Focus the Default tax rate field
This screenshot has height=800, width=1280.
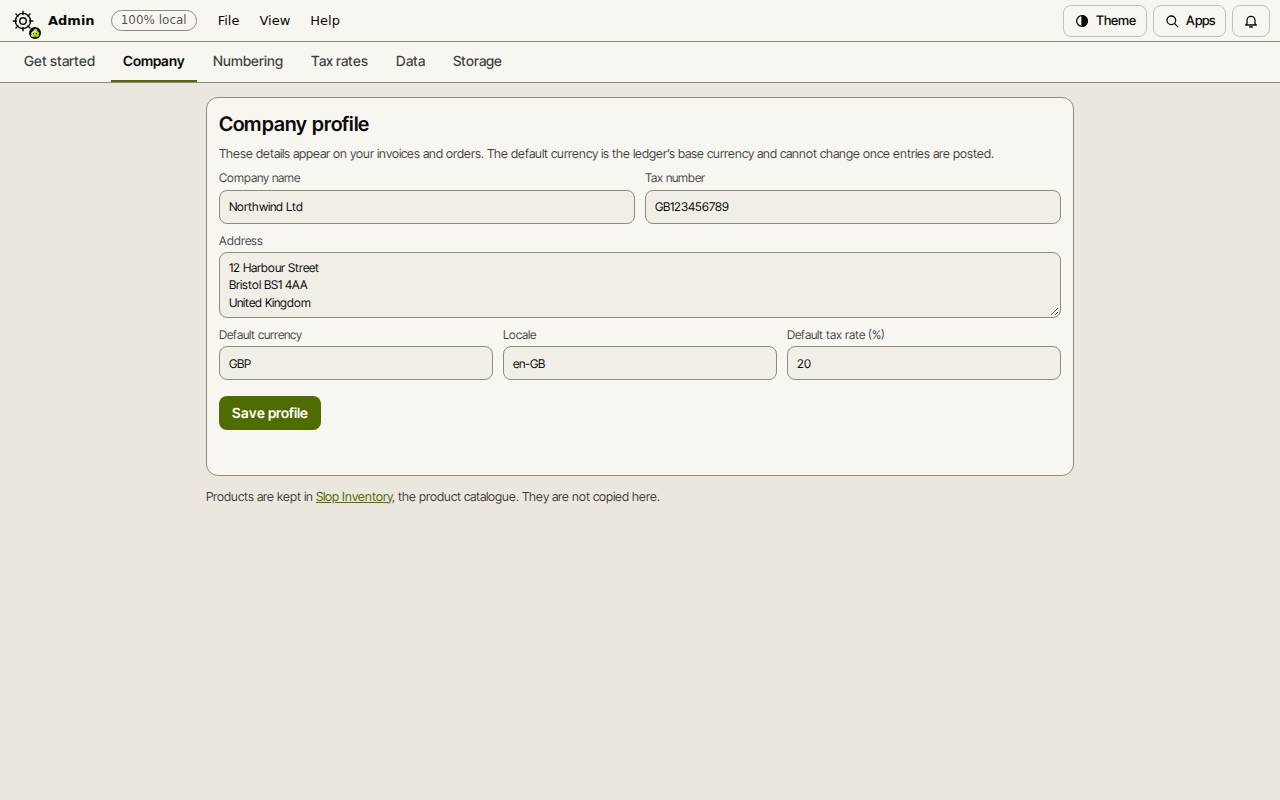tap(924, 363)
